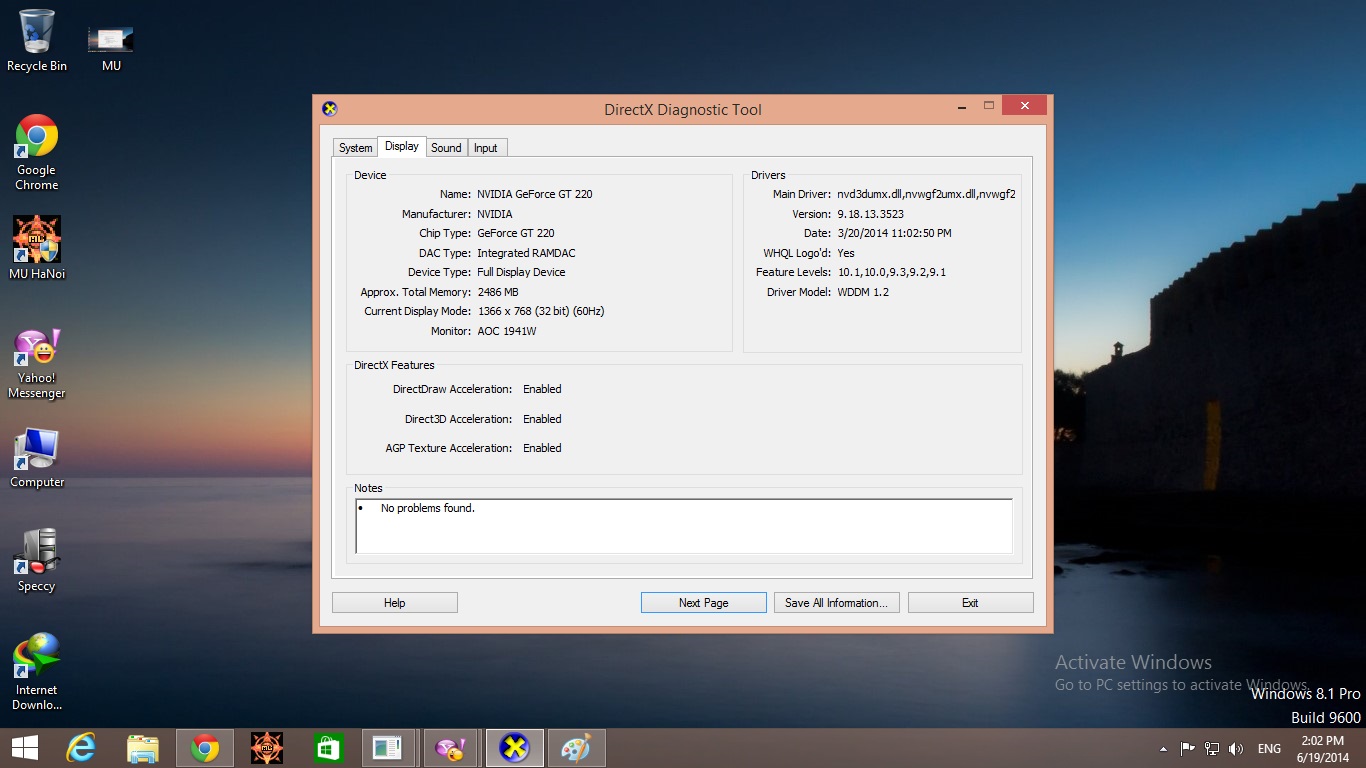Select Main Driver 'nvd3dumx.dll' value
1366x768 pixels.
(926, 194)
